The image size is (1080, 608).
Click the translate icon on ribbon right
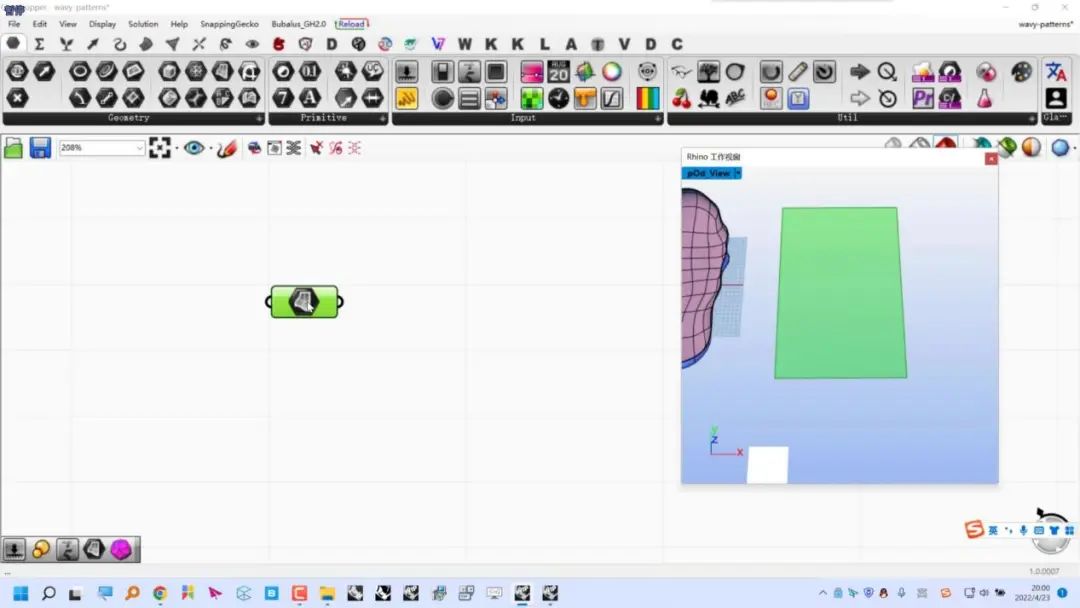pos(1055,72)
